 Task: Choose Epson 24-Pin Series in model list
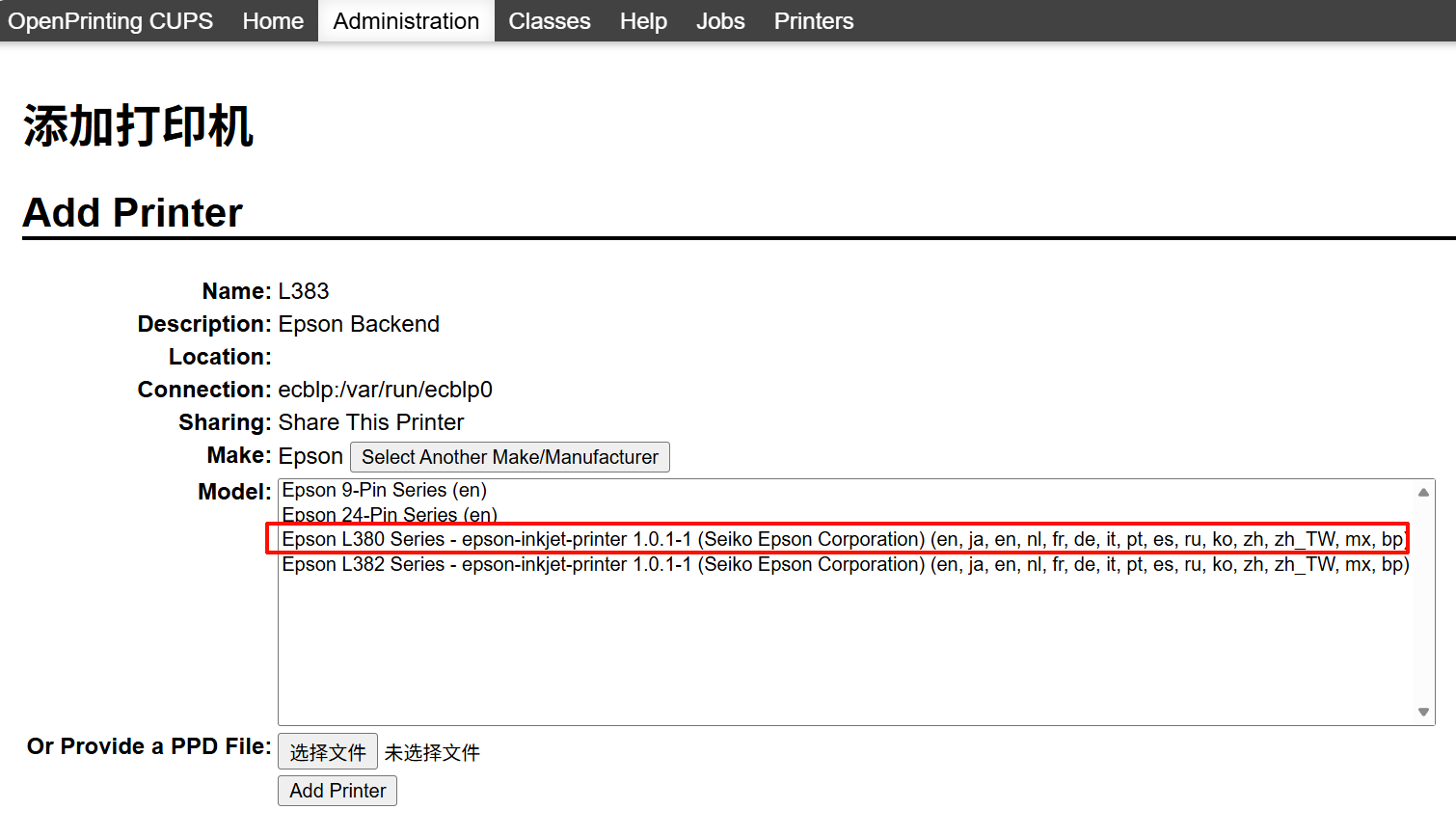(390, 514)
